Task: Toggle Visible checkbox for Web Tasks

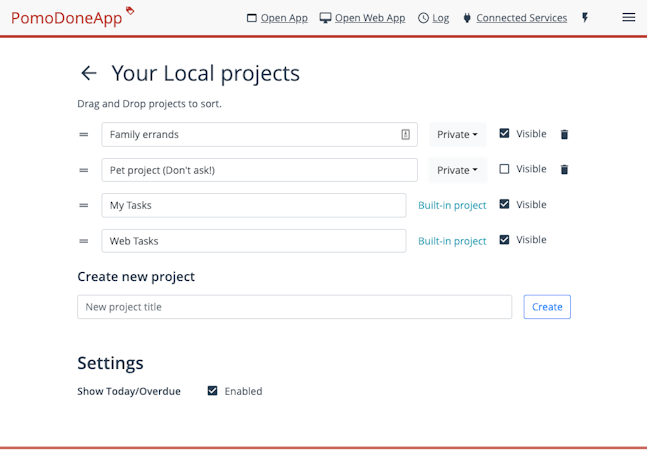Action: coord(504,240)
